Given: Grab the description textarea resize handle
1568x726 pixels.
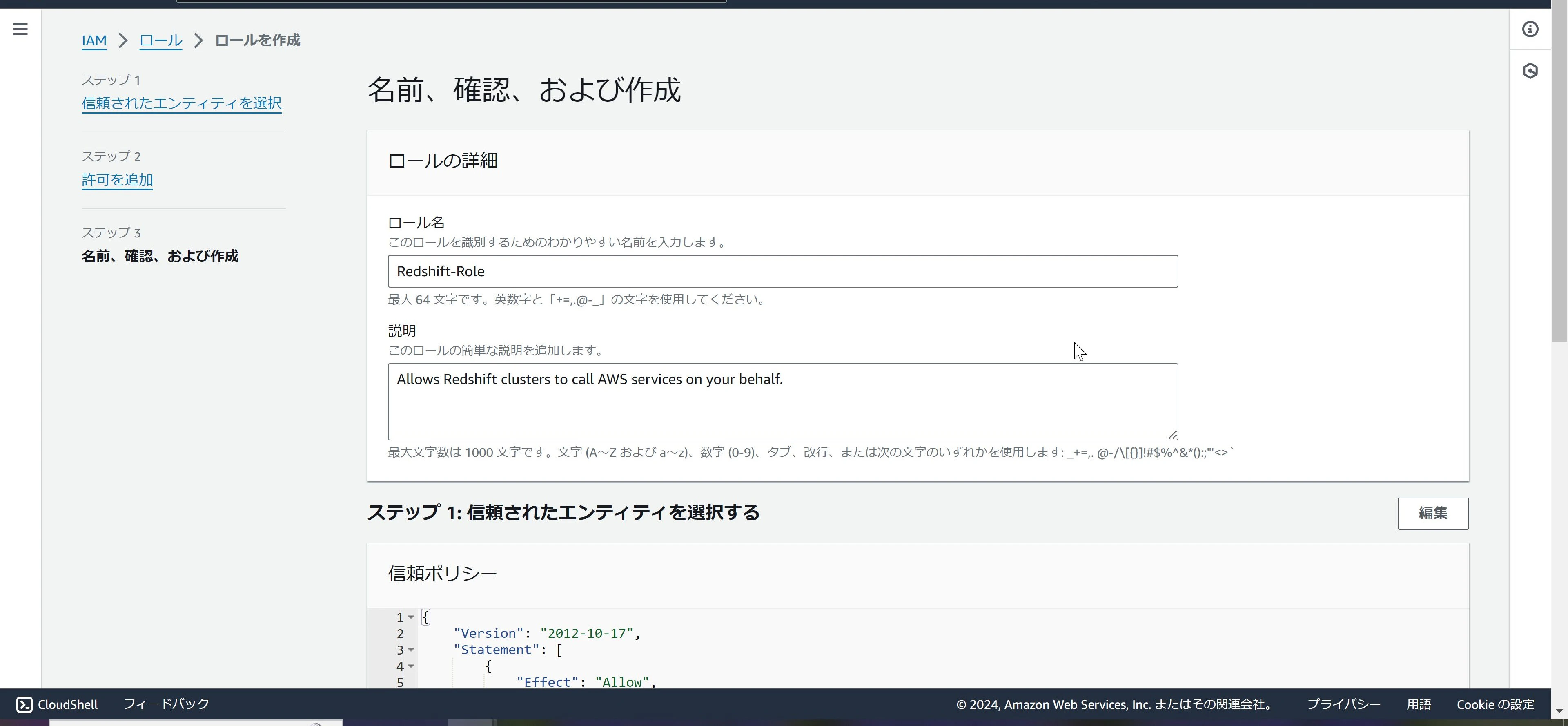Looking at the screenshot, I should [x=1172, y=434].
